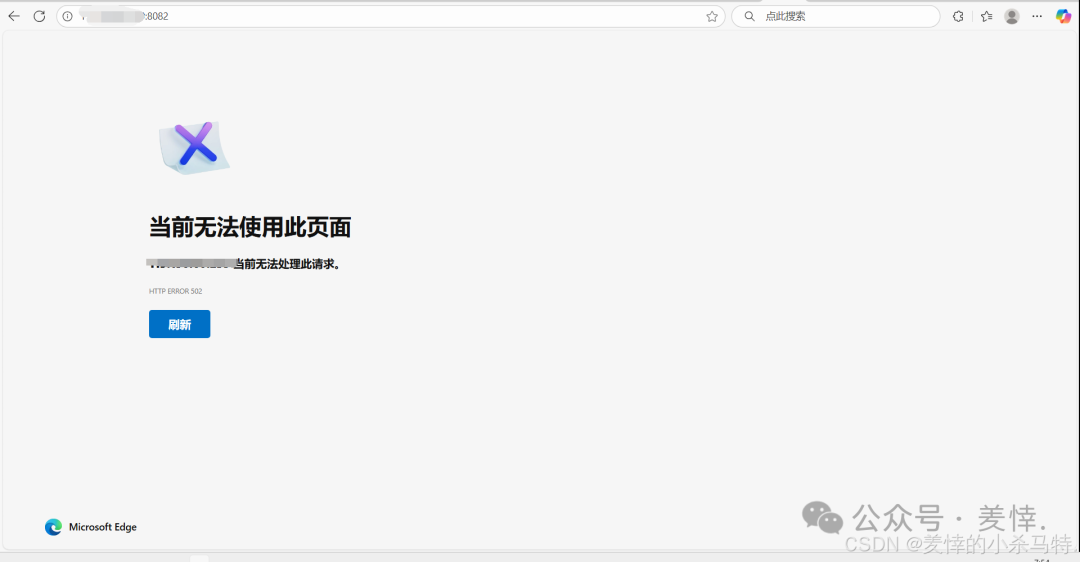Open site information icon in address bar
This screenshot has width=1080, height=562.
pos(68,17)
